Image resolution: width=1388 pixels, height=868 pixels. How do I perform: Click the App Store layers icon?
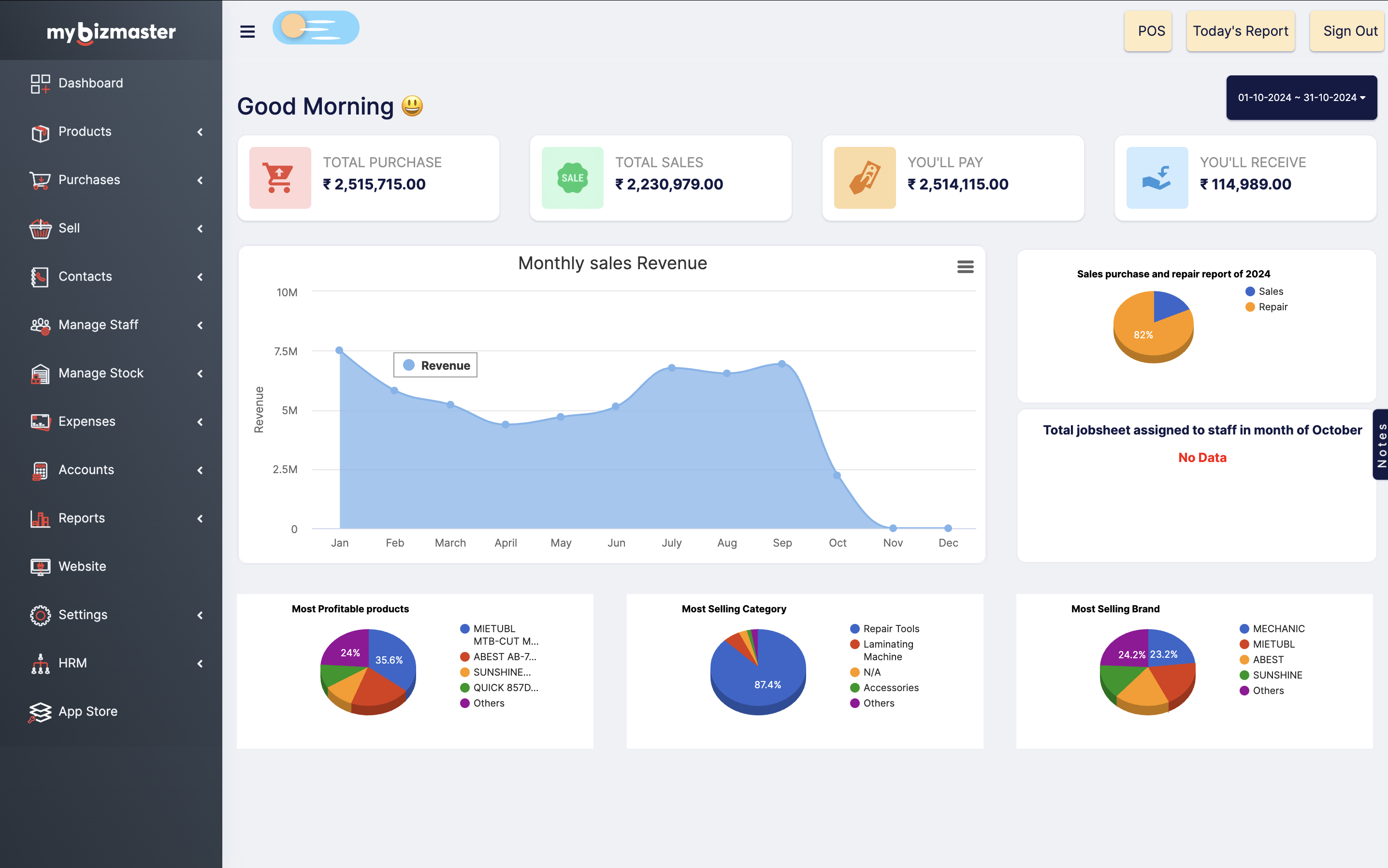[40, 712]
